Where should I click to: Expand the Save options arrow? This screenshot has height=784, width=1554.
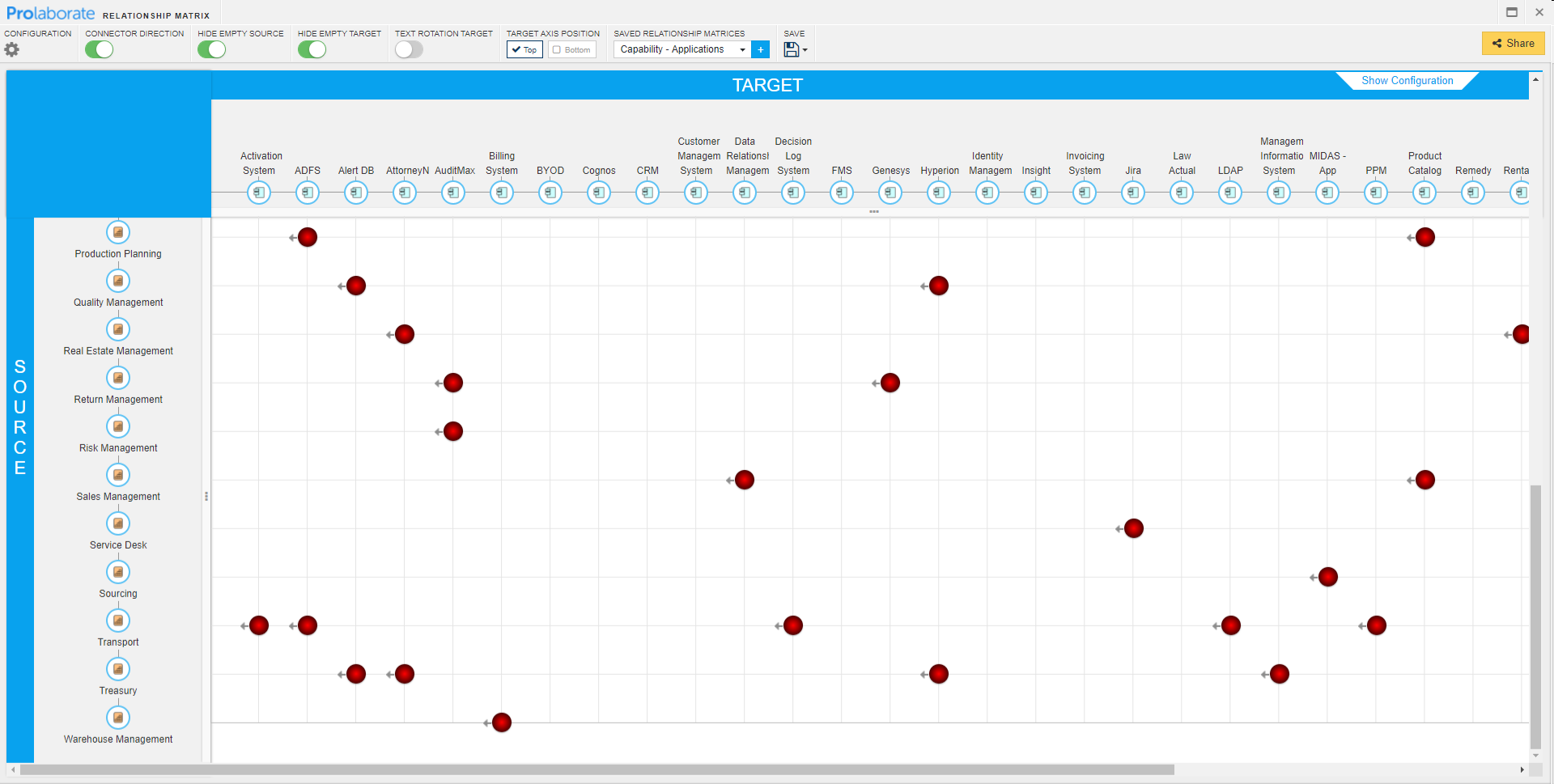(x=805, y=50)
